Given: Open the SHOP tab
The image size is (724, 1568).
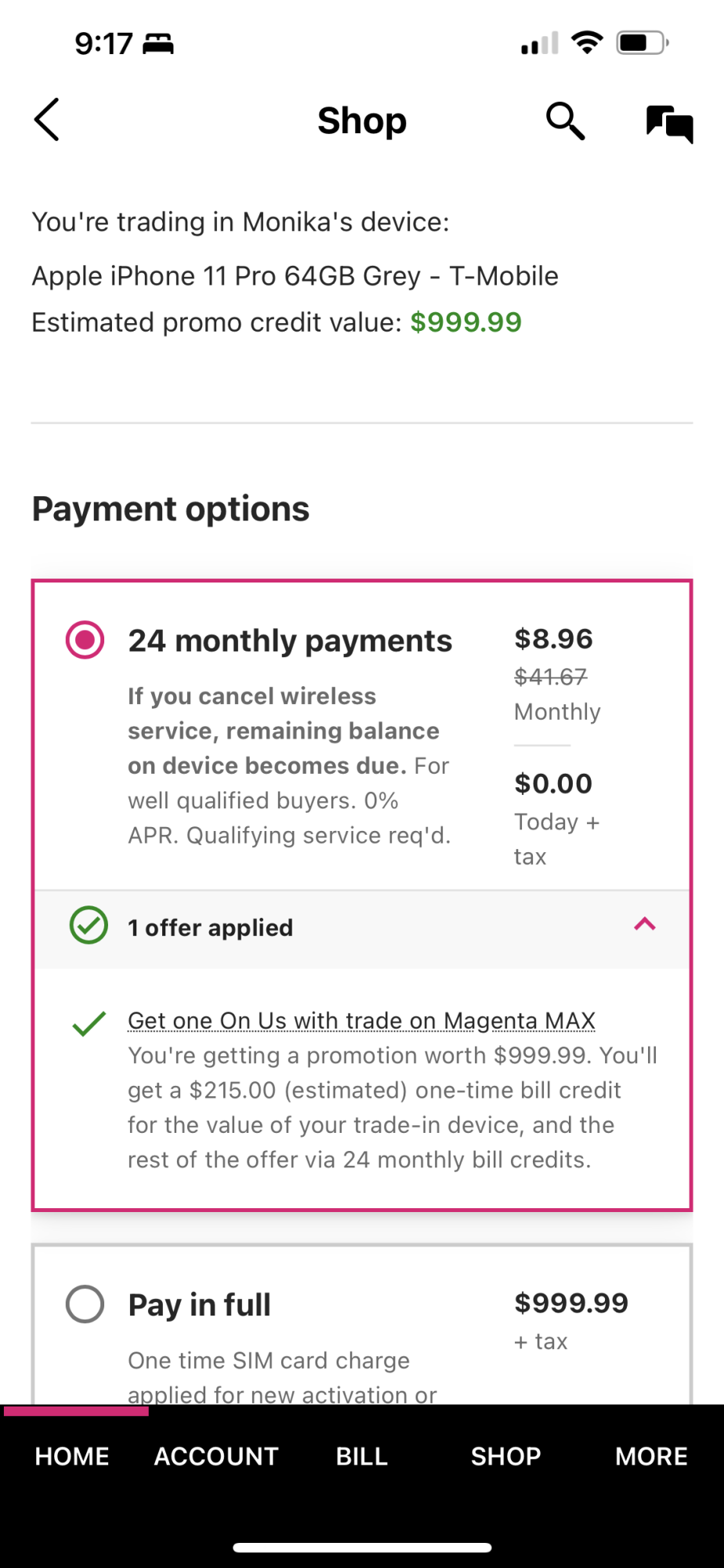Looking at the screenshot, I should point(505,1456).
